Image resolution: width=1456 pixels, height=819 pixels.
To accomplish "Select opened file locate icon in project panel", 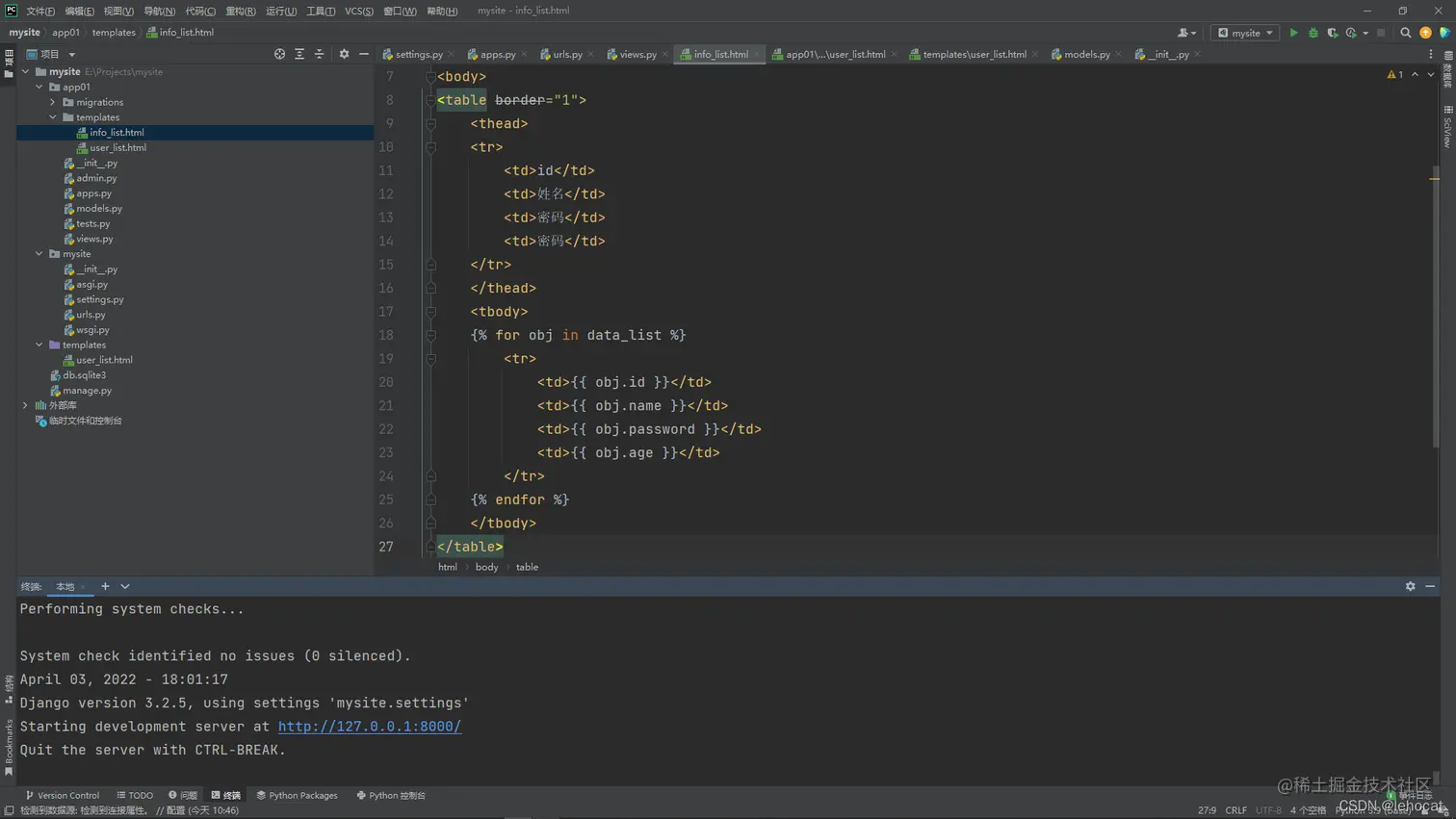I will tap(279, 54).
